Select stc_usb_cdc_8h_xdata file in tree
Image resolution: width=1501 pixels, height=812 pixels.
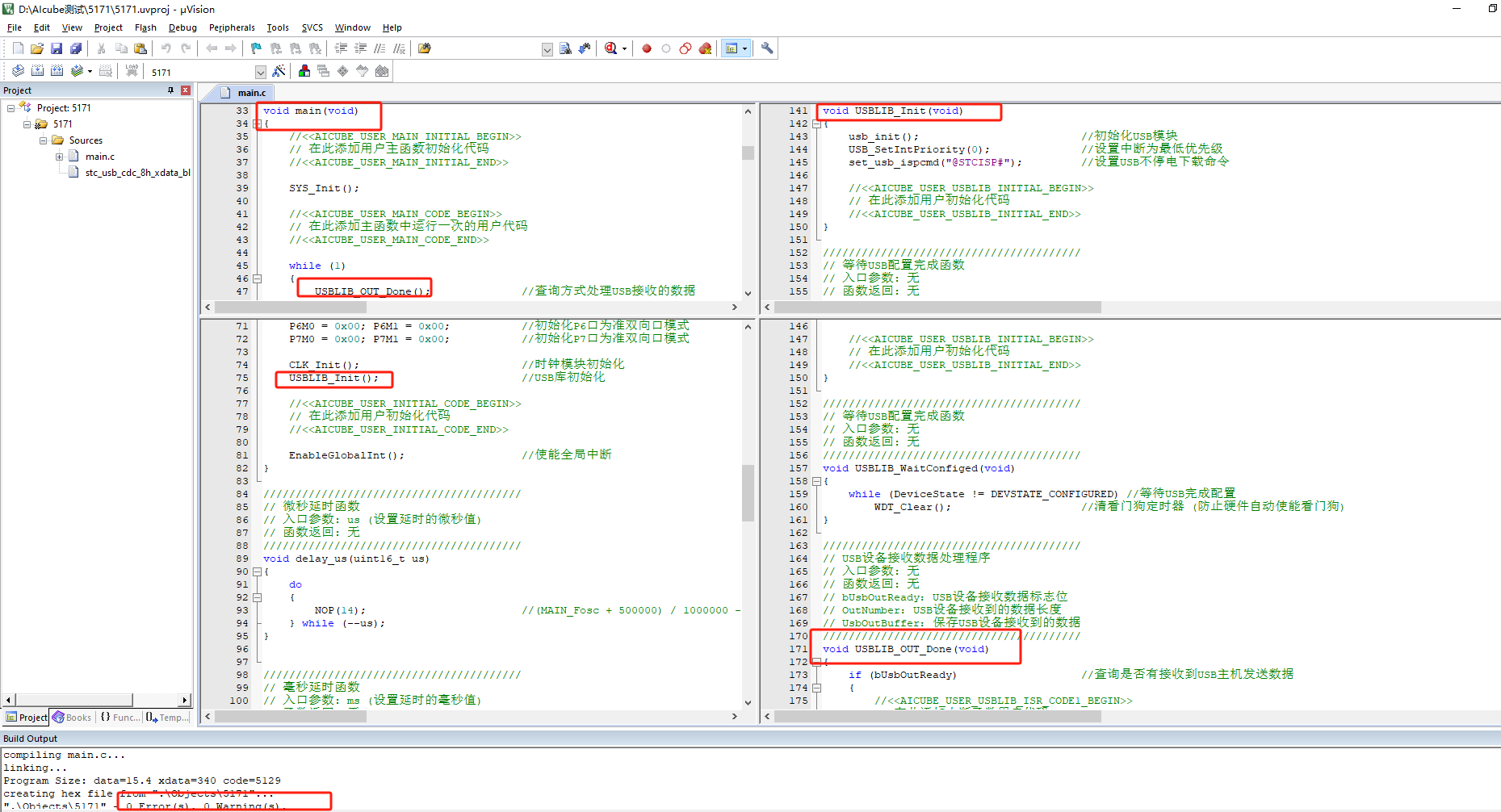point(137,173)
